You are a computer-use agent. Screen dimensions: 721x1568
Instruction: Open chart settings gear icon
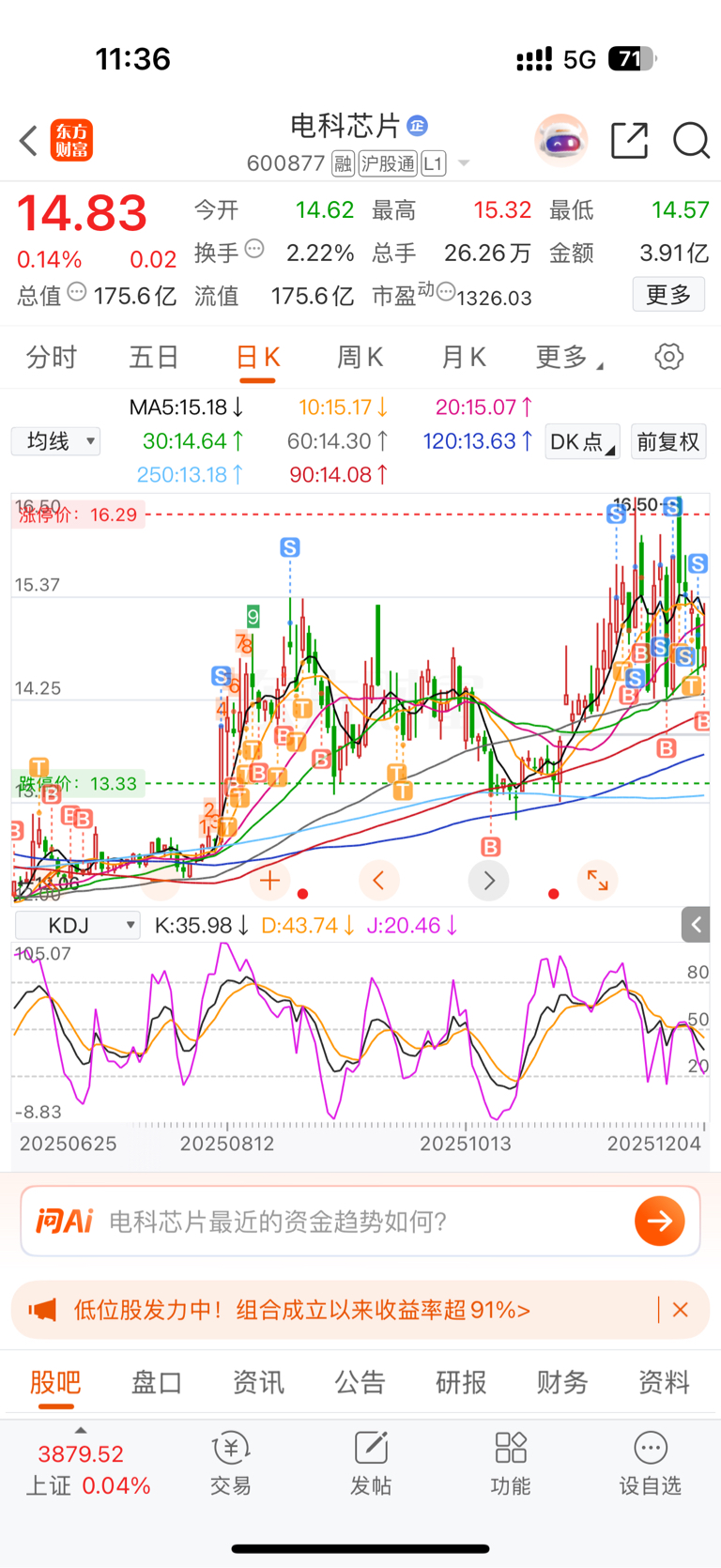[669, 357]
